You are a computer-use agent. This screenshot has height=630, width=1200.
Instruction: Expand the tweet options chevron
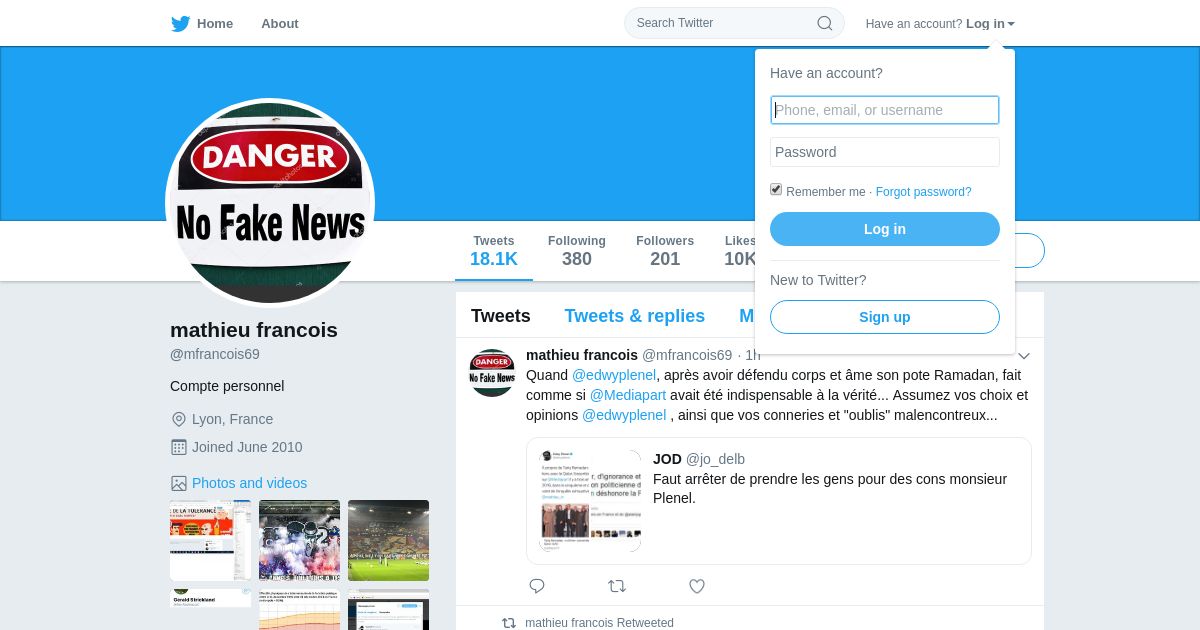[x=1024, y=356]
